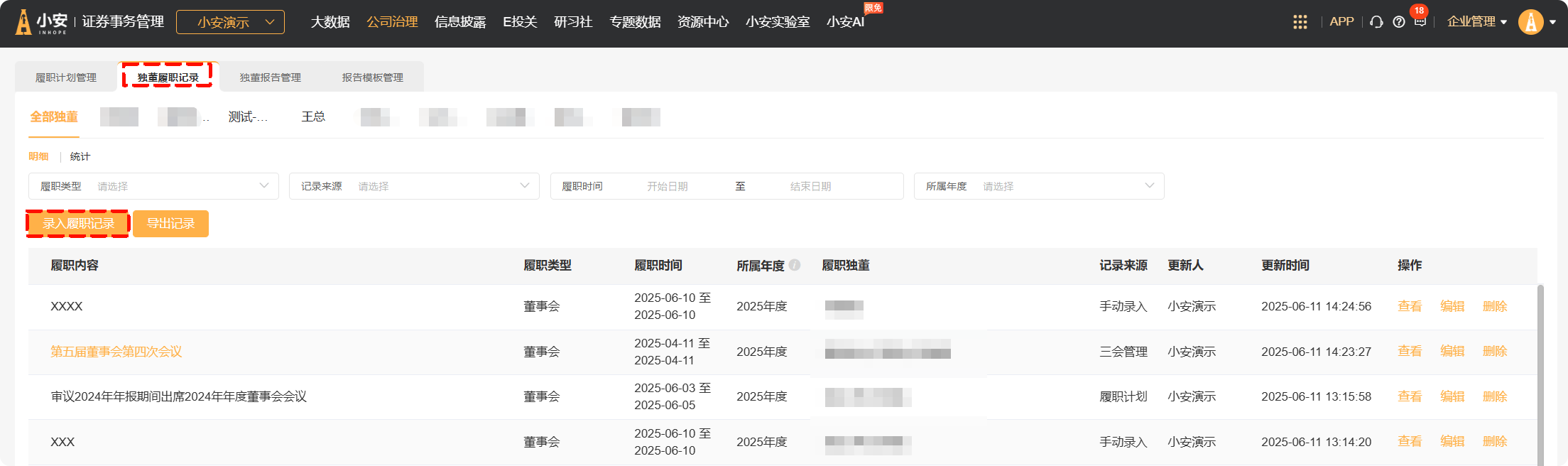Click update time 2025-06-11 14:24:56
This screenshot has height=466, width=1568.
[x=1316, y=306]
